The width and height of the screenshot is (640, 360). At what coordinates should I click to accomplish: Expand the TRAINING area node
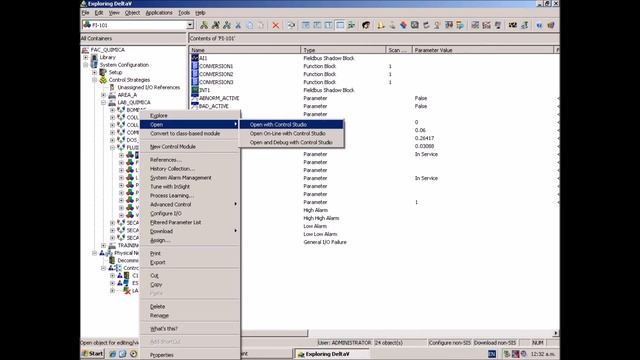coord(104,245)
